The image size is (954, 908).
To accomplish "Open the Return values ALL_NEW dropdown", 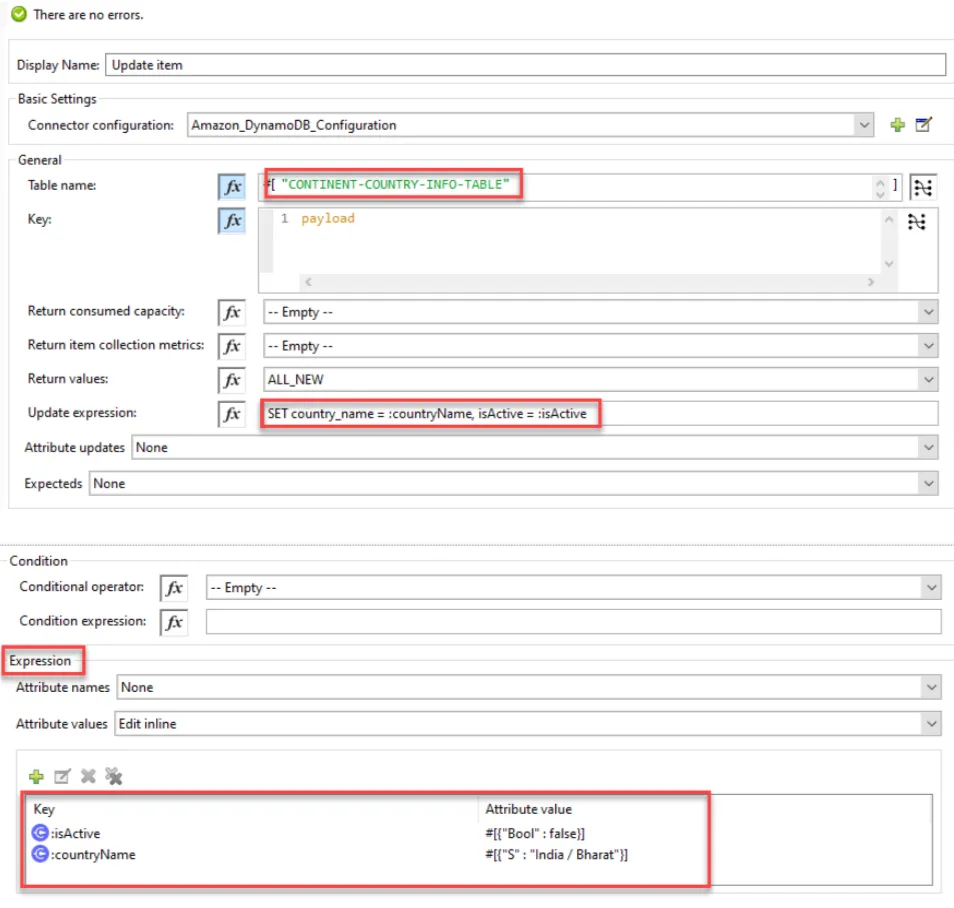I will click(x=928, y=380).
